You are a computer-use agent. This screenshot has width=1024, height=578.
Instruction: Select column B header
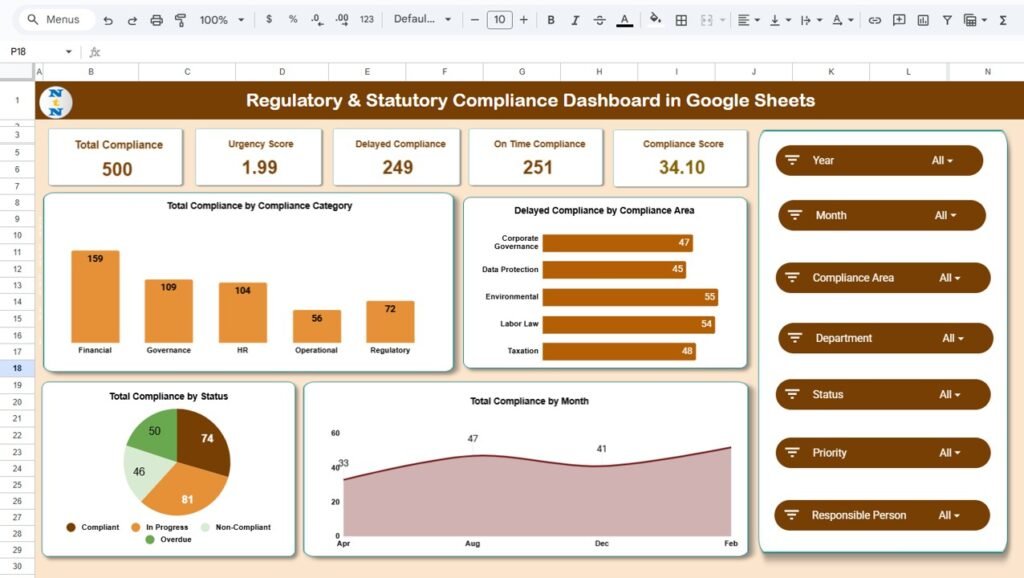pos(91,72)
